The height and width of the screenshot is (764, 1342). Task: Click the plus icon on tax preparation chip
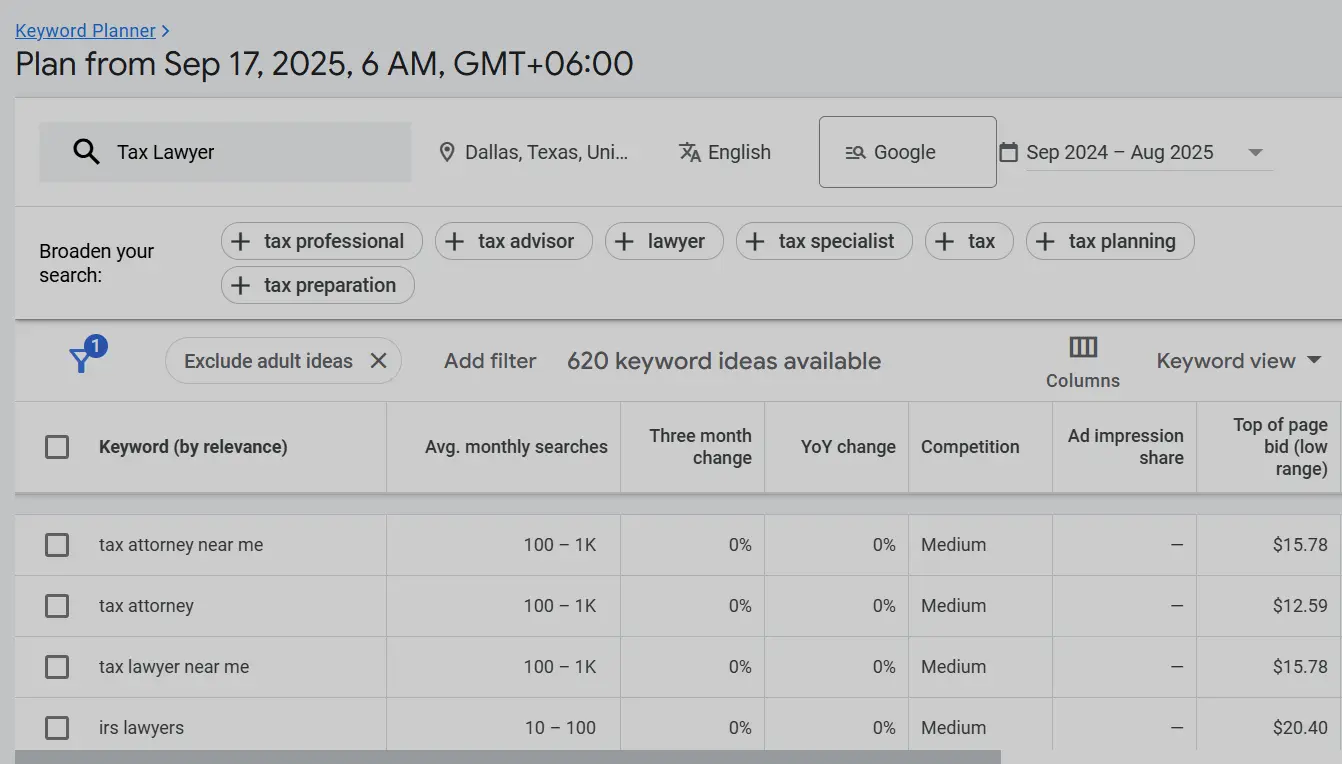coord(240,285)
